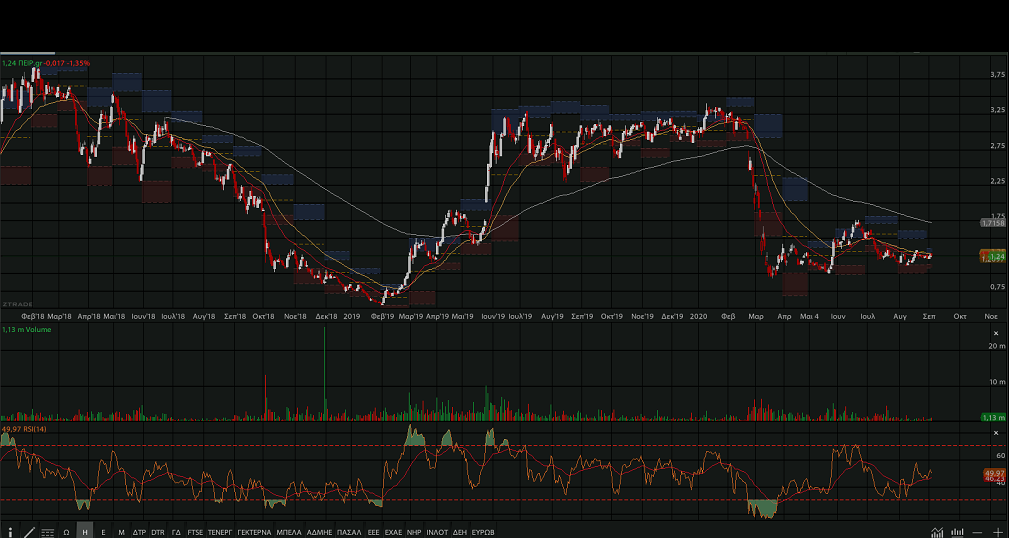
Task: Open the chart indicators icon
Action: 937,532
